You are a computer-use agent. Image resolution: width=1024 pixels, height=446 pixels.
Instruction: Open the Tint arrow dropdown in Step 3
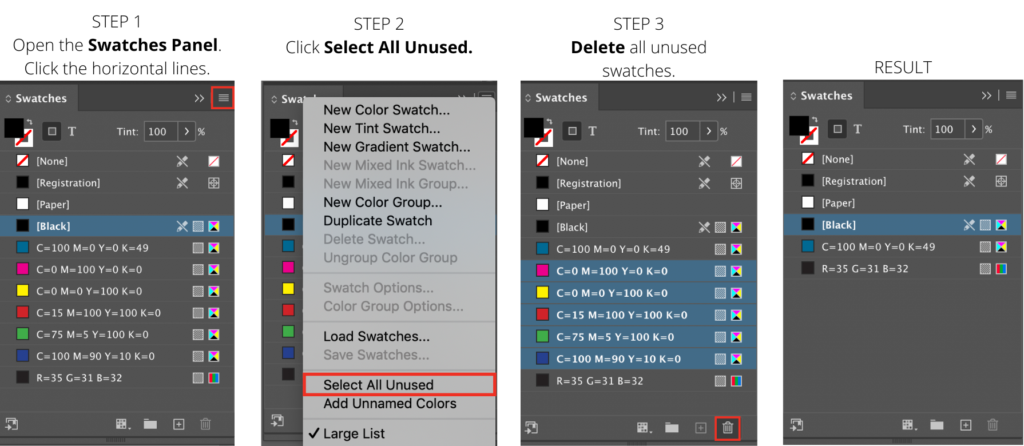710,131
